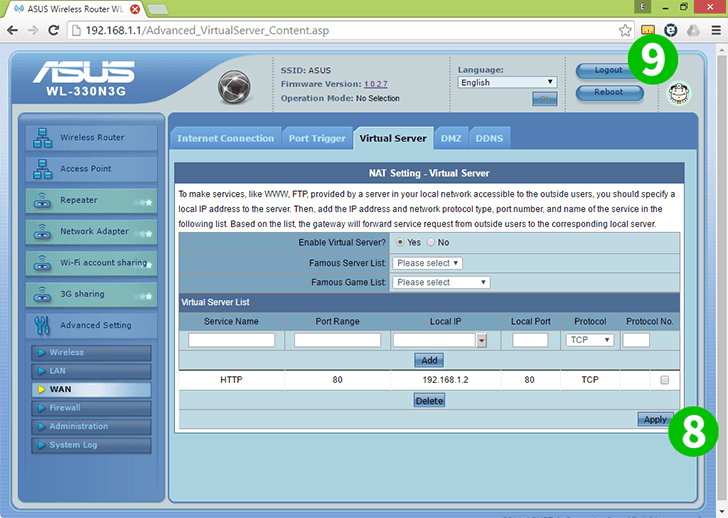Focus the Local Port input field
Screen dimensions: 728x518
tap(530, 340)
